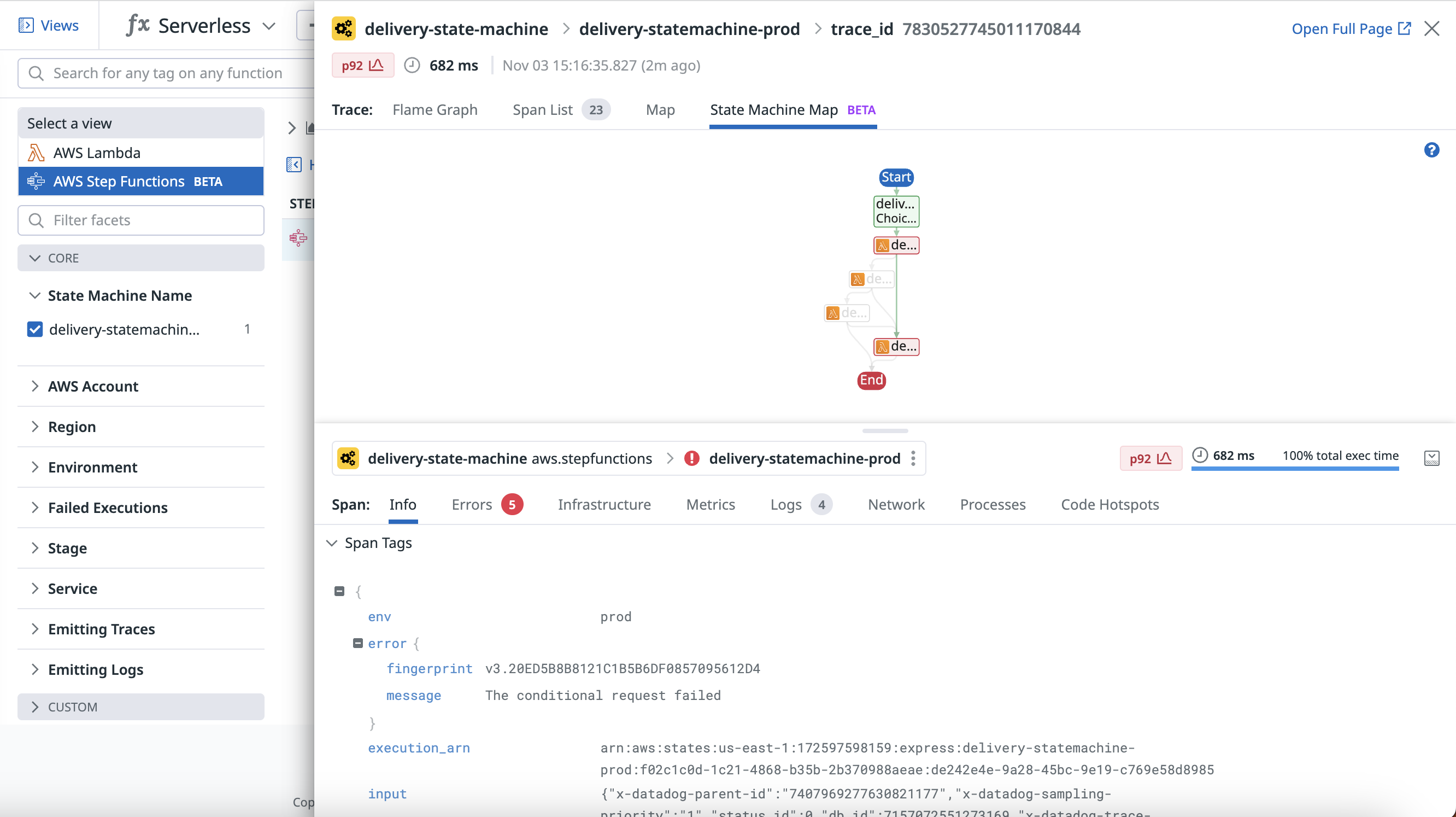The width and height of the screenshot is (1456, 817).
Task: Switch to the Span List tab
Action: (561, 110)
